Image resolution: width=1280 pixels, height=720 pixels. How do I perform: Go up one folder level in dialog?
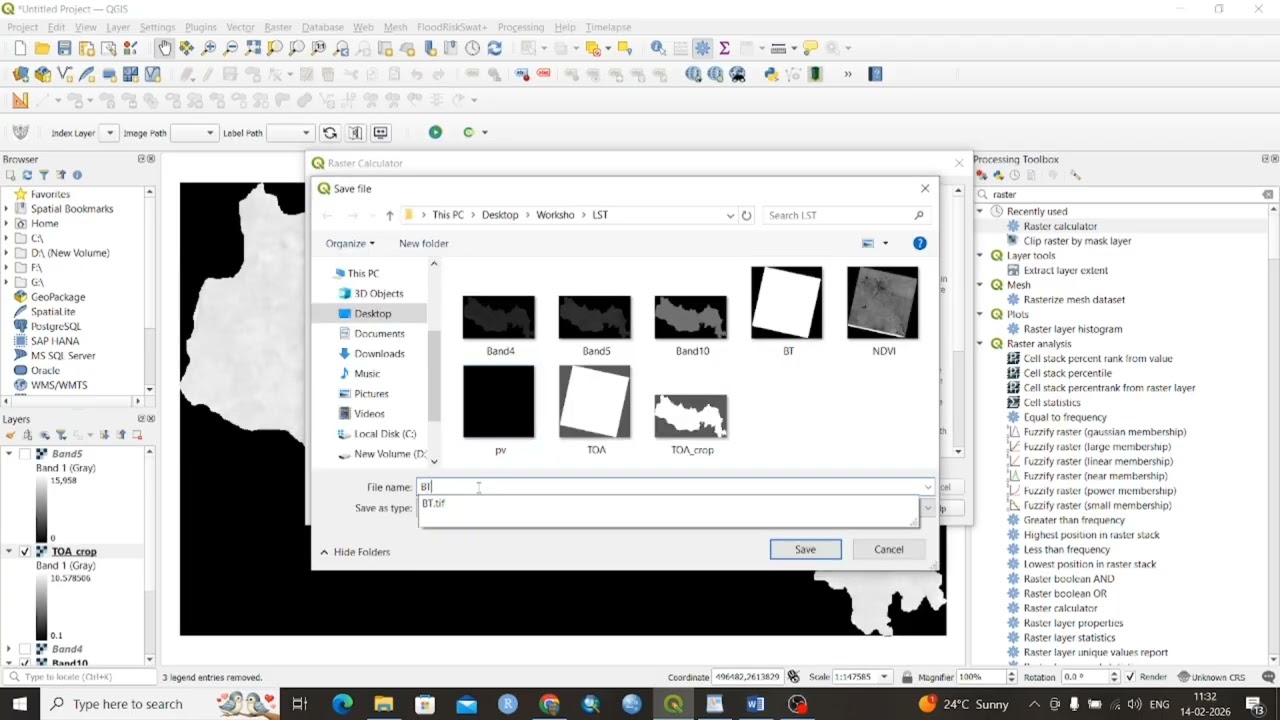click(389, 215)
